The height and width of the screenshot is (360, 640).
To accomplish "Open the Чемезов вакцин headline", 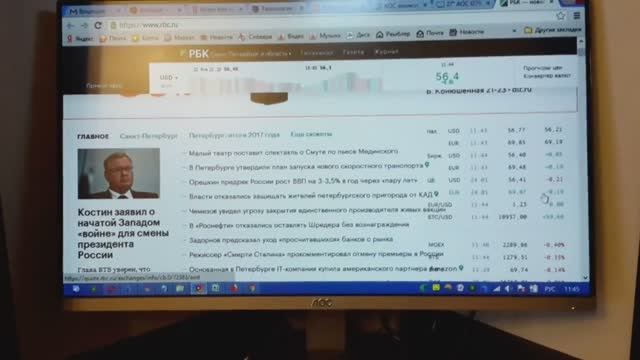I will click(x=317, y=211).
